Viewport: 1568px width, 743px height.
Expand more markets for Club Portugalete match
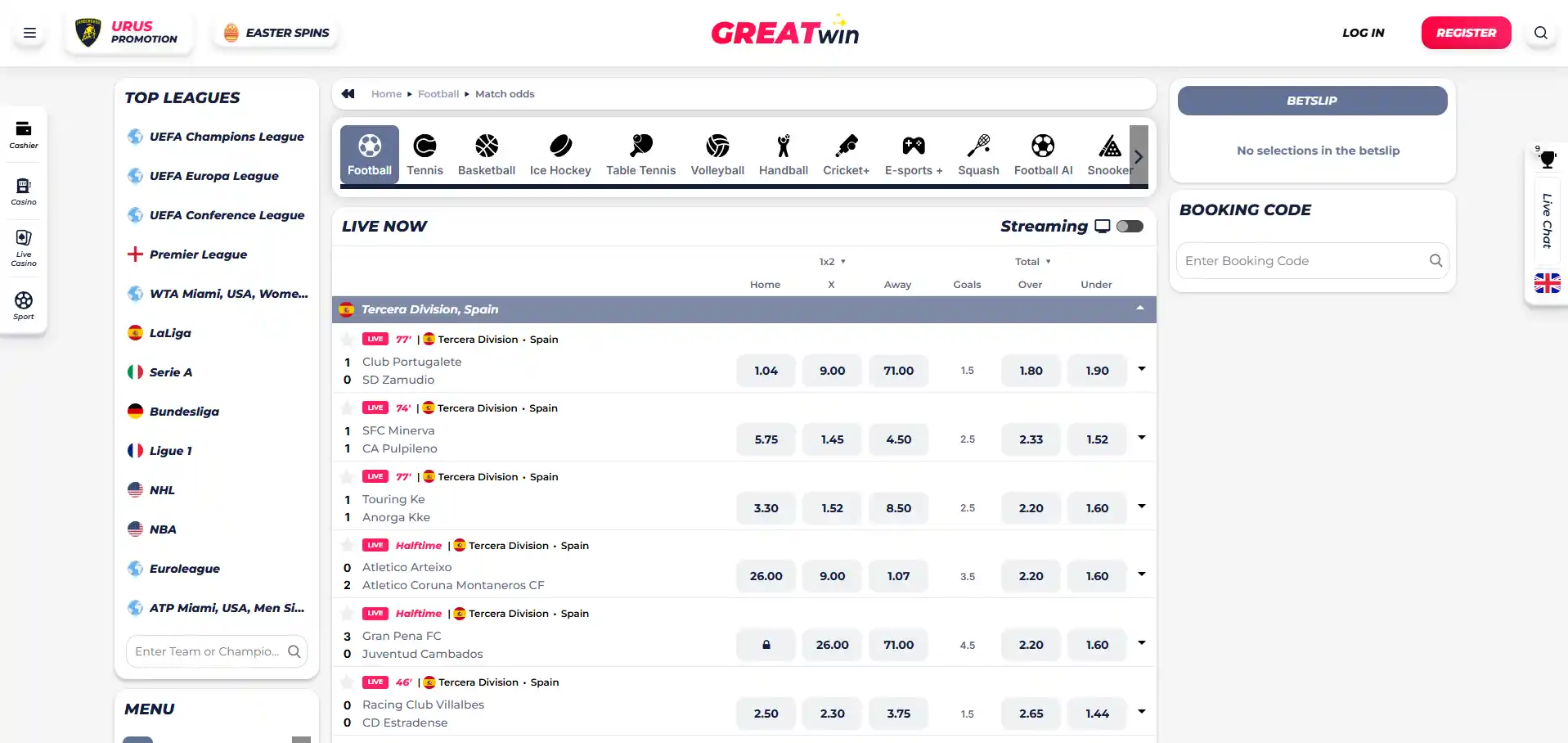(x=1142, y=369)
